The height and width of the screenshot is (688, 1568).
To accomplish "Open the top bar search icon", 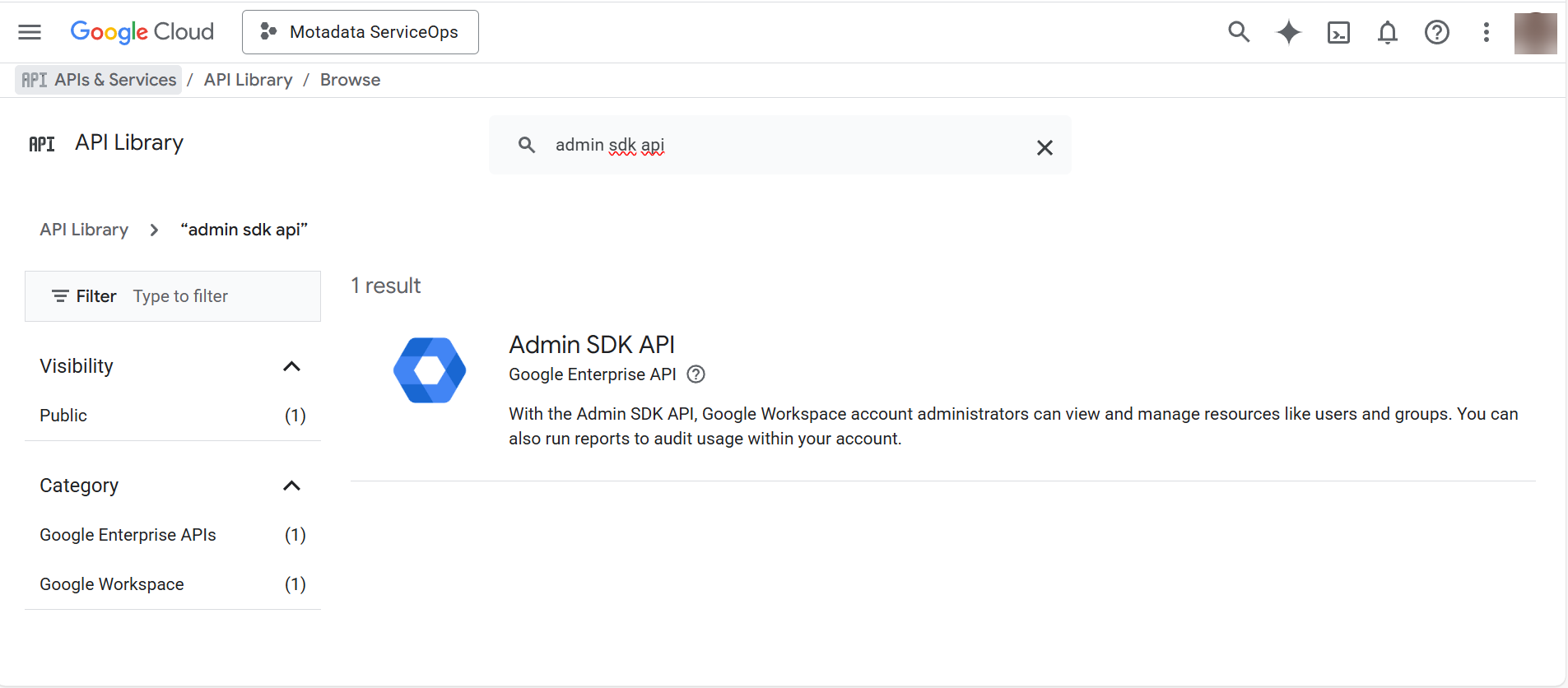I will [1239, 32].
